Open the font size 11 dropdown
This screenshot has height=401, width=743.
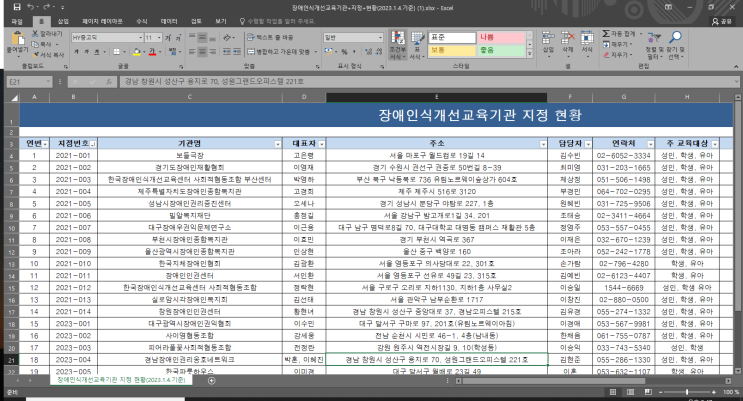(x=159, y=37)
